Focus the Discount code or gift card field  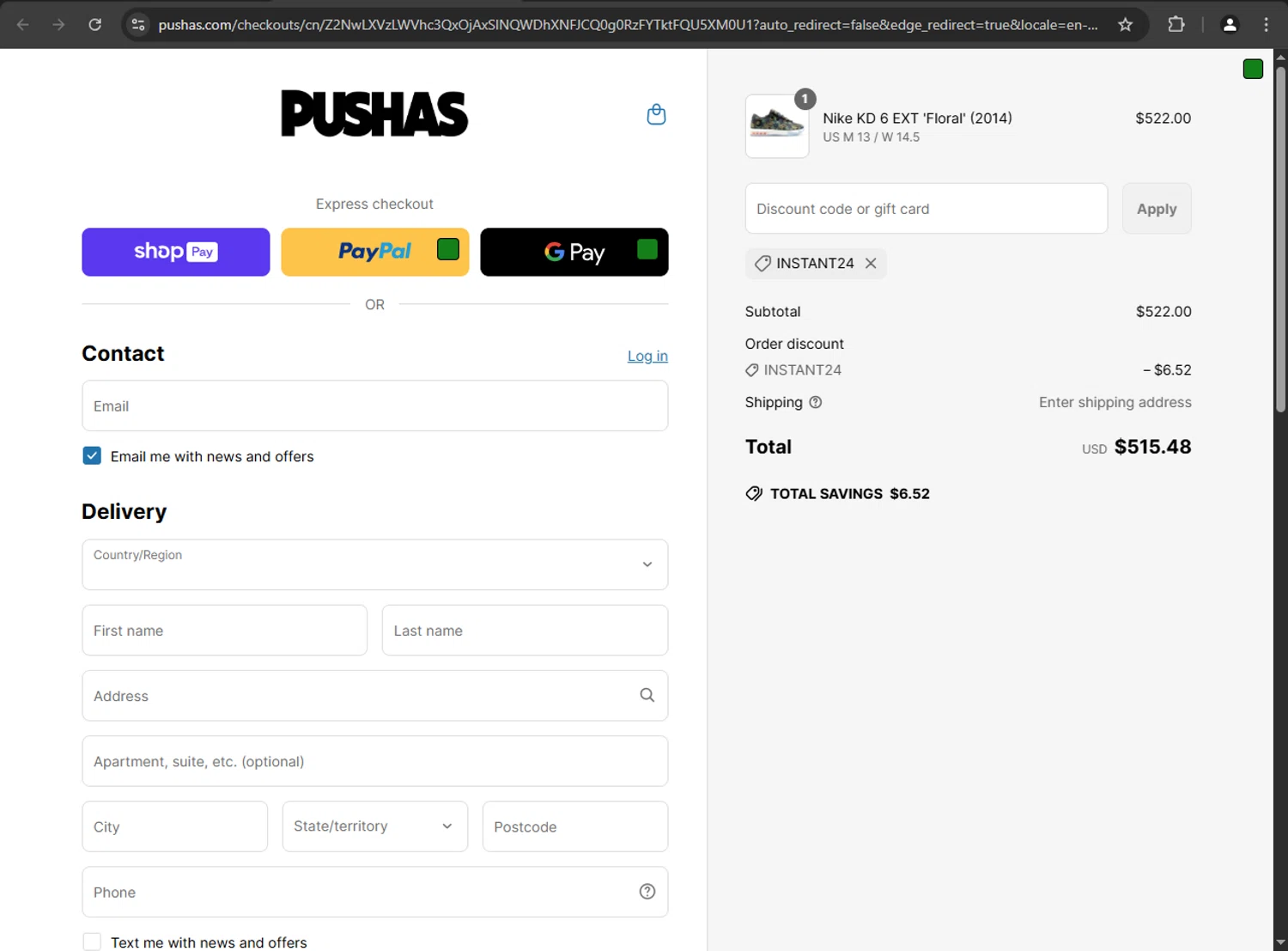(x=927, y=209)
